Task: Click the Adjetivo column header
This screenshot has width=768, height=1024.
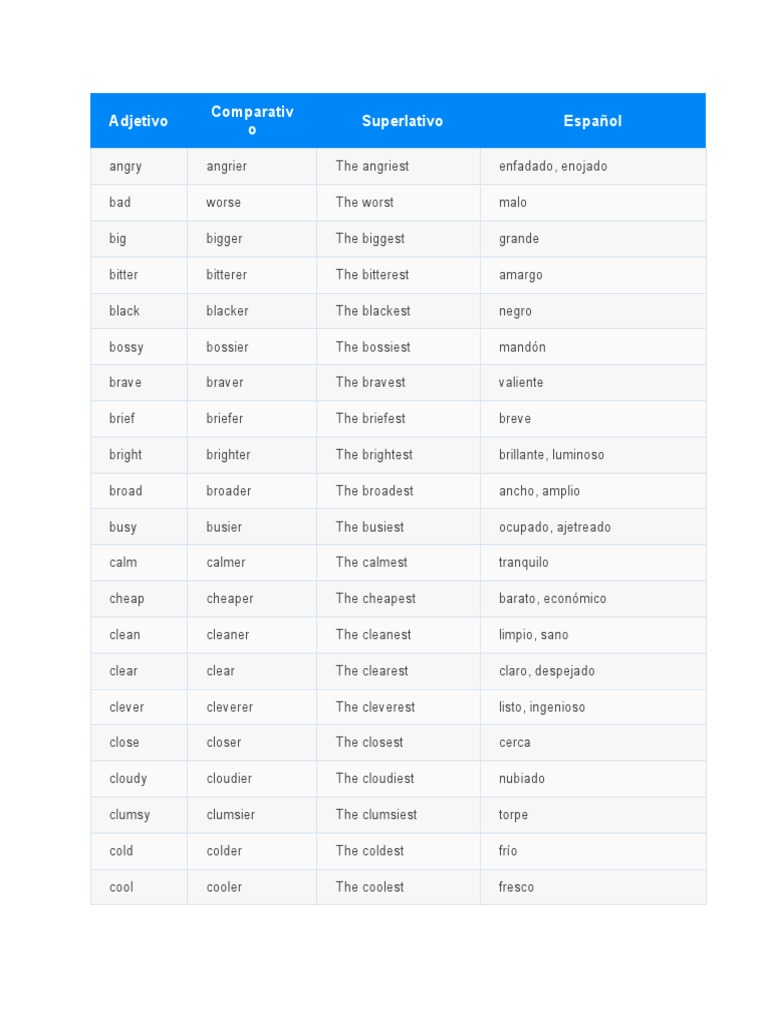Action: click(x=138, y=121)
